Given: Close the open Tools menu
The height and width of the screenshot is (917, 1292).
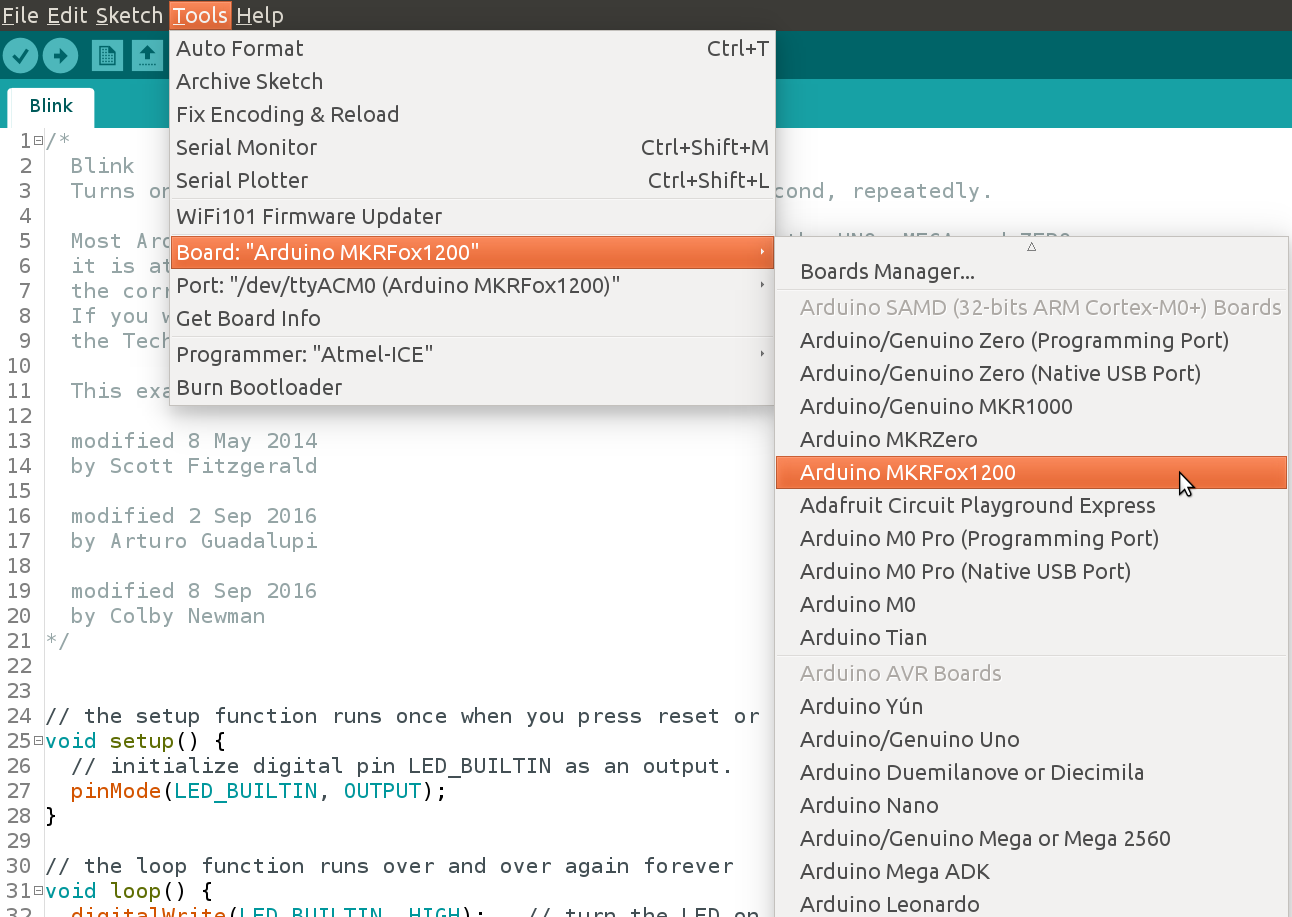Looking at the screenshot, I should point(200,15).
